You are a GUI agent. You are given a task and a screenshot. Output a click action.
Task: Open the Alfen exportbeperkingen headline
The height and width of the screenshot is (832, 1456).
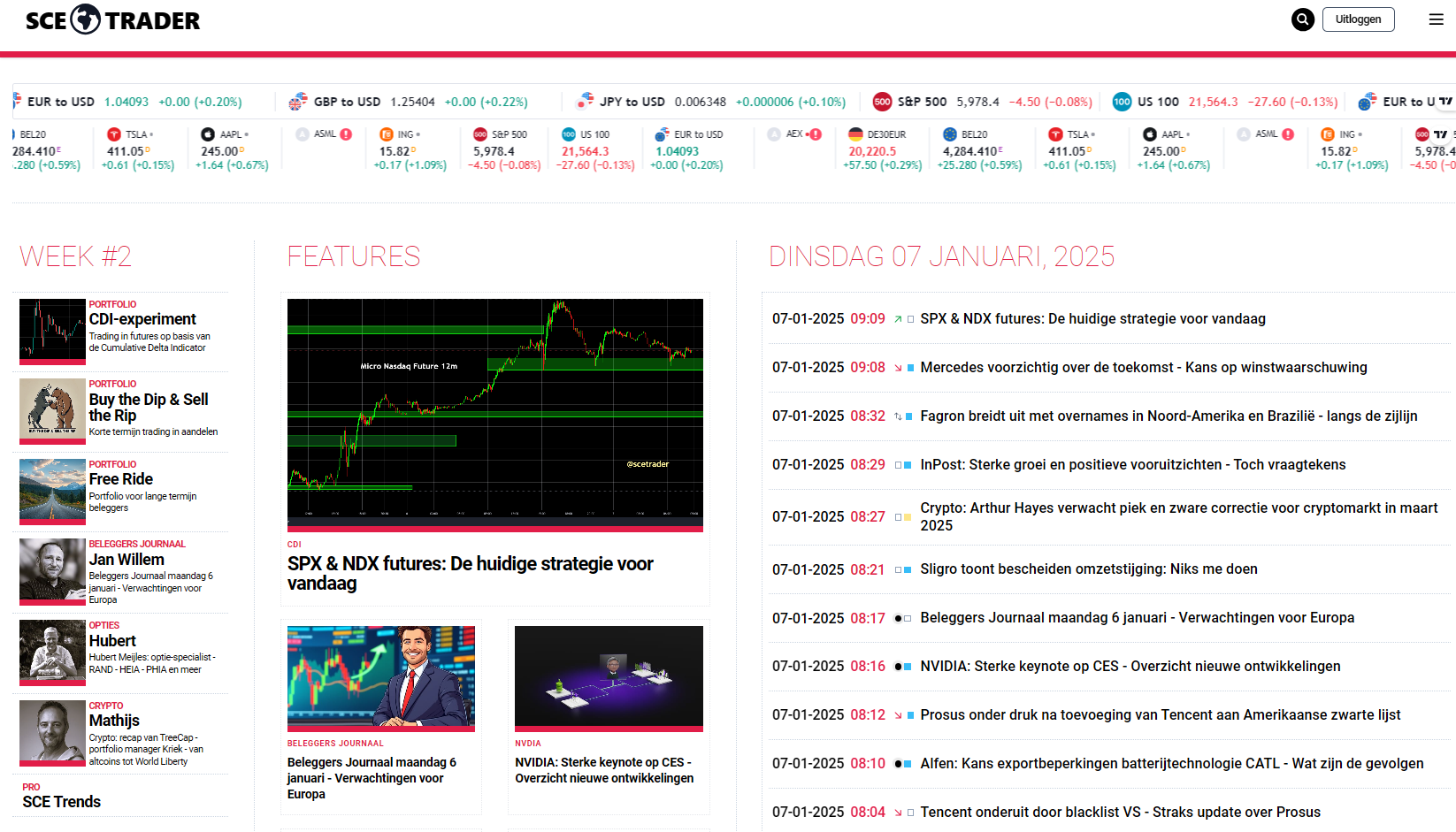pos(1172,764)
